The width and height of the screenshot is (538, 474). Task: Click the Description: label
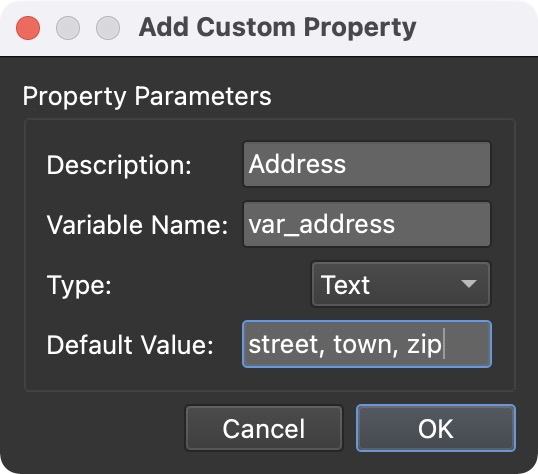point(119,165)
